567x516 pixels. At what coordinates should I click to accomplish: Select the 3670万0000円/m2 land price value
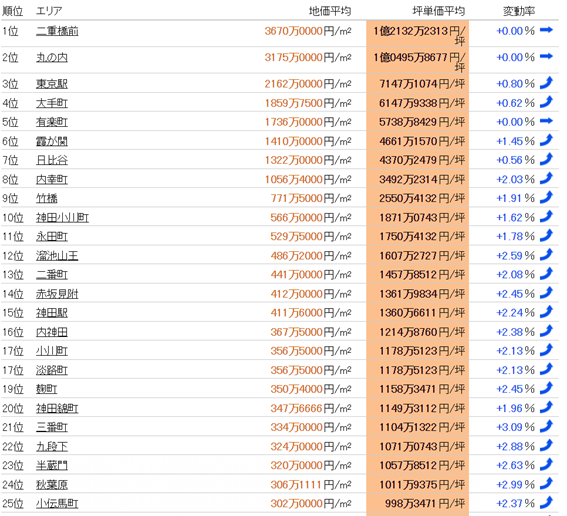click(x=308, y=31)
